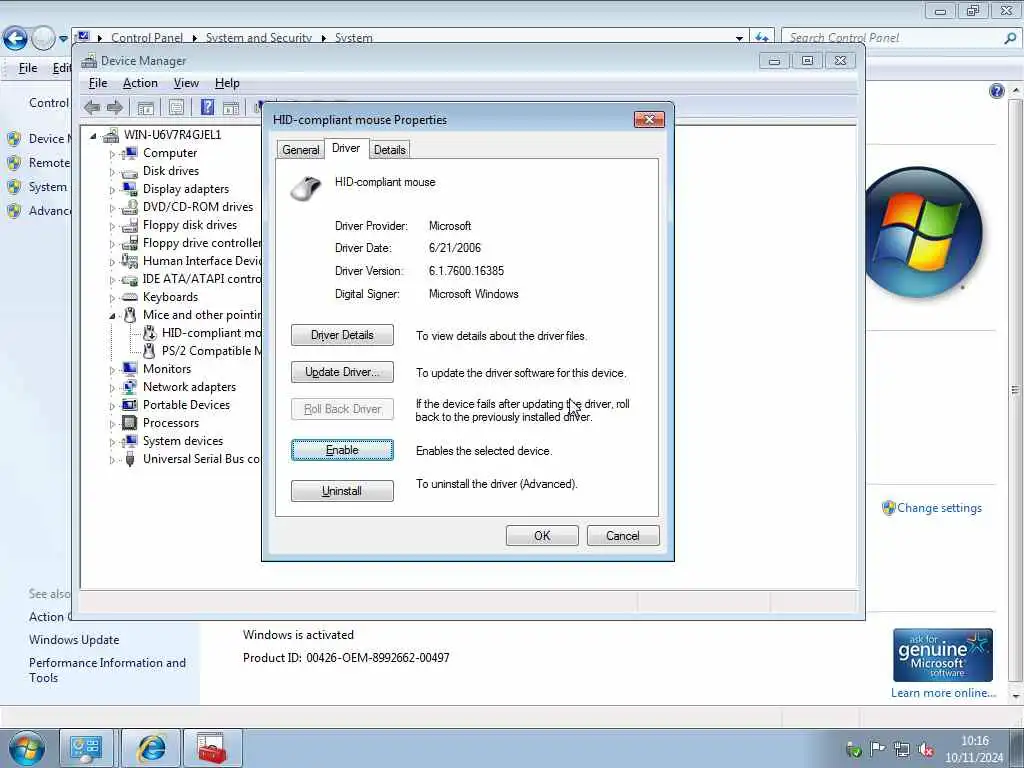Click the Network adapters category icon

tap(130, 387)
